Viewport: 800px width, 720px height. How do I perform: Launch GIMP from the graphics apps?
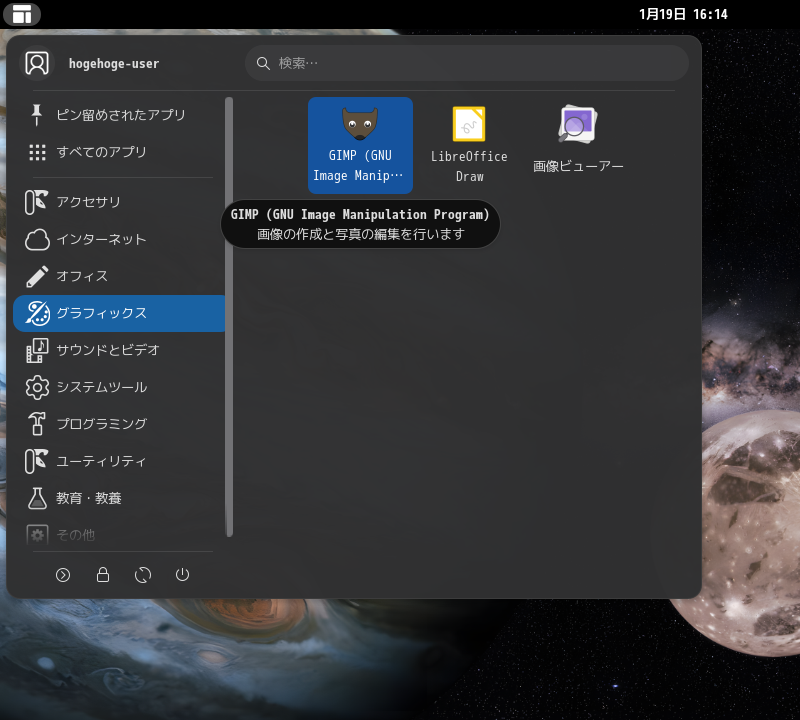coord(360,144)
